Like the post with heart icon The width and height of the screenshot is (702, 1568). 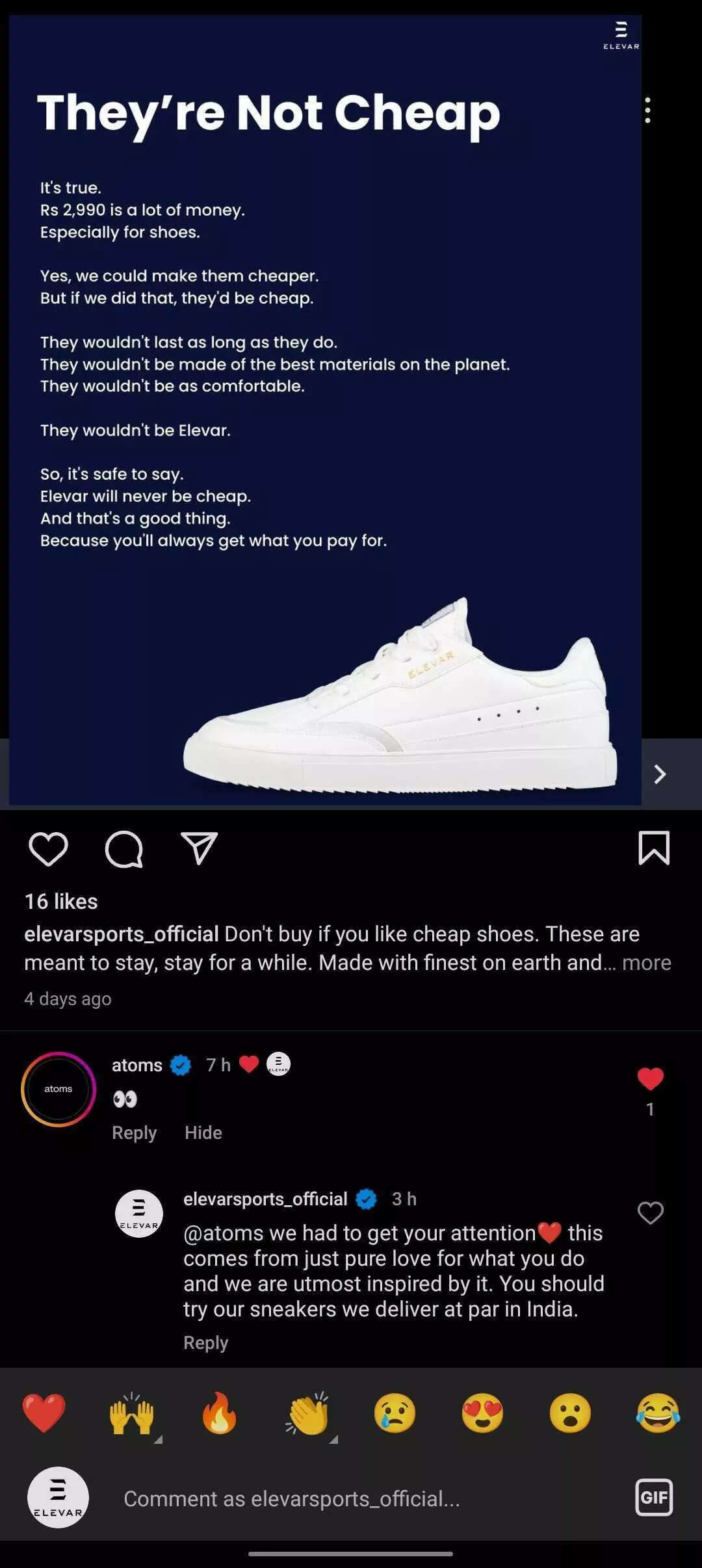click(48, 849)
